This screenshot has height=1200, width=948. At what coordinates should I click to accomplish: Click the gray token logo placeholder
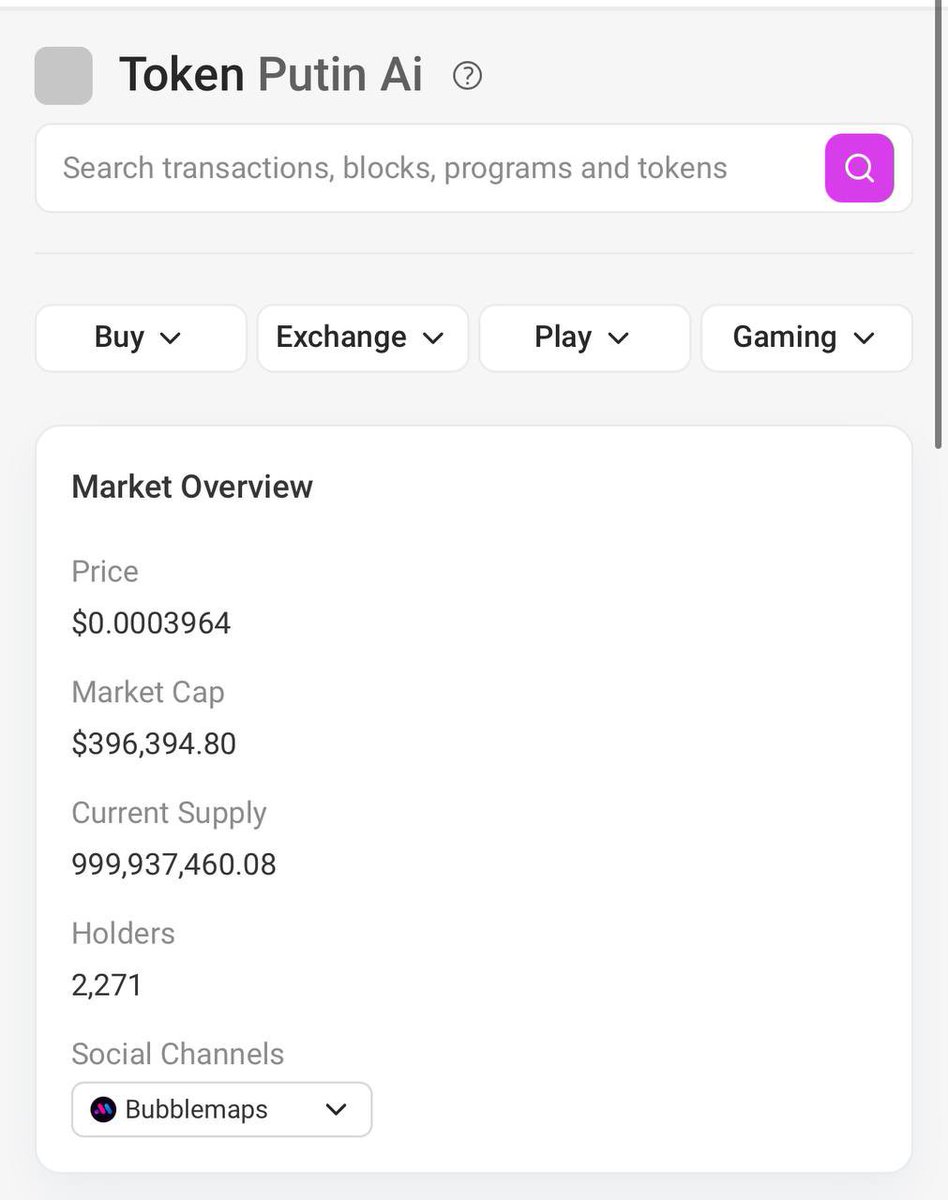[64, 76]
